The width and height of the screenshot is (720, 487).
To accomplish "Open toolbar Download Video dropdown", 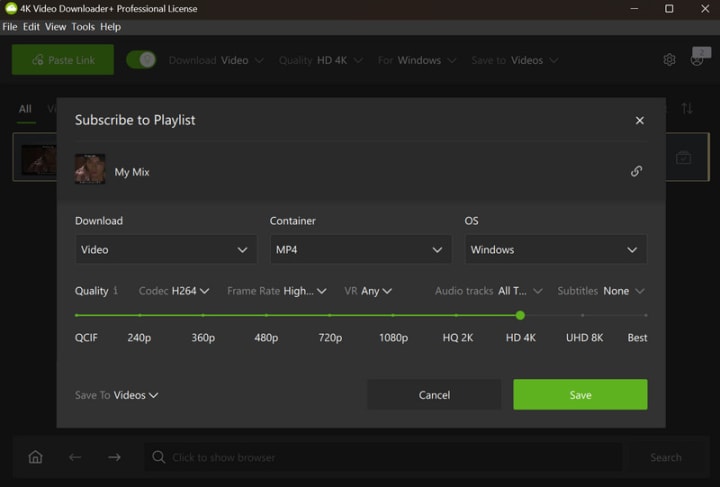I will 216,60.
